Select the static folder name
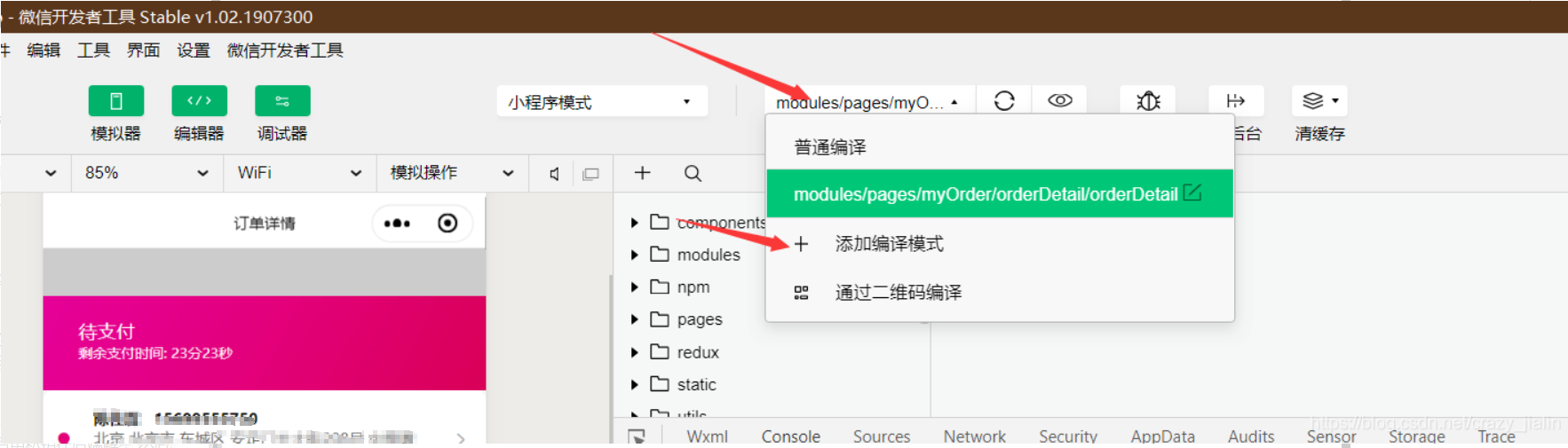 [696, 384]
